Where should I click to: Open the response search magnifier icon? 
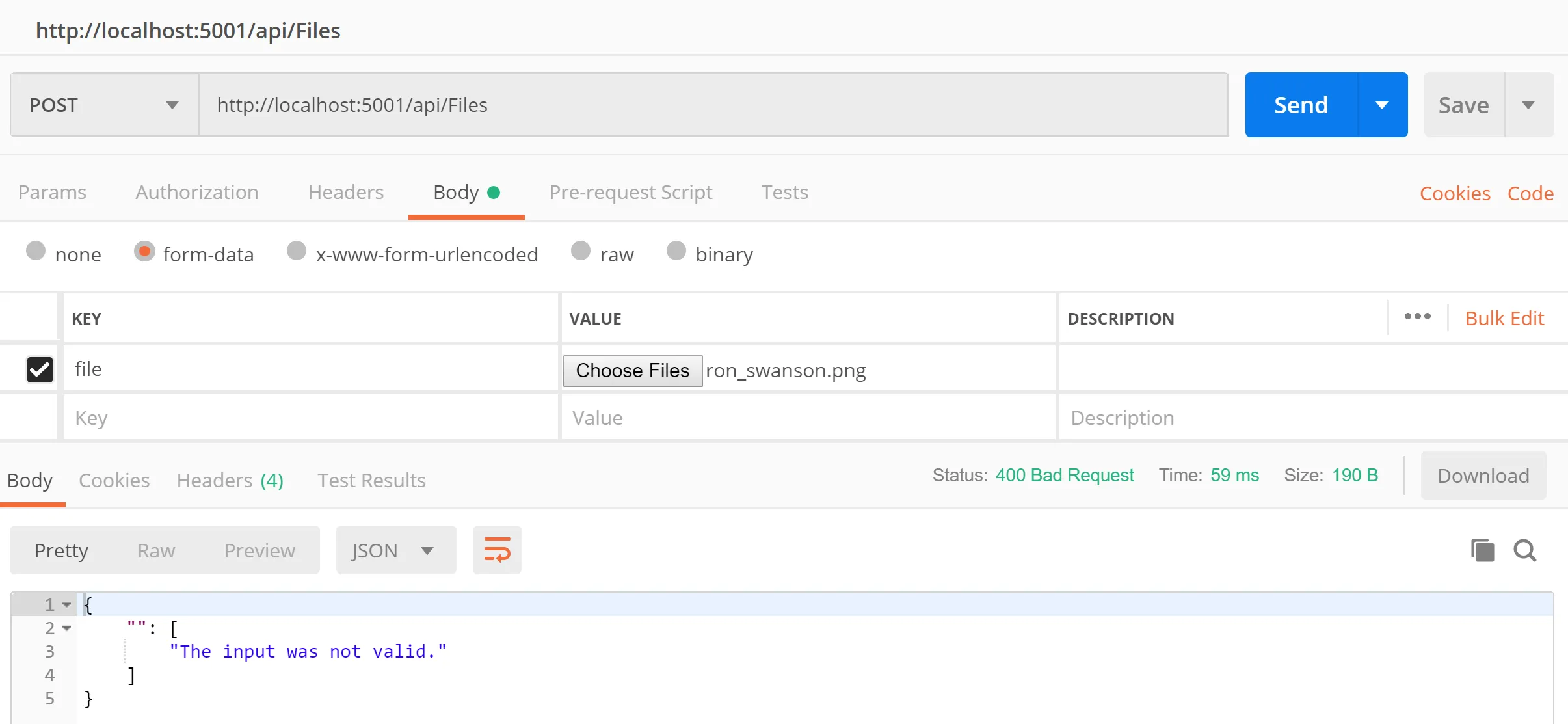point(1524,550)
